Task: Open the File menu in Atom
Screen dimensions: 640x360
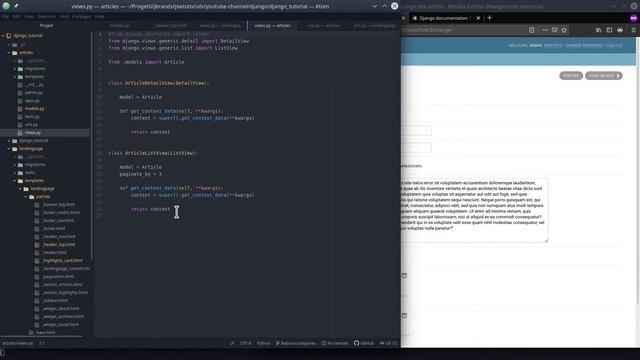Action: tap(5, 17)
